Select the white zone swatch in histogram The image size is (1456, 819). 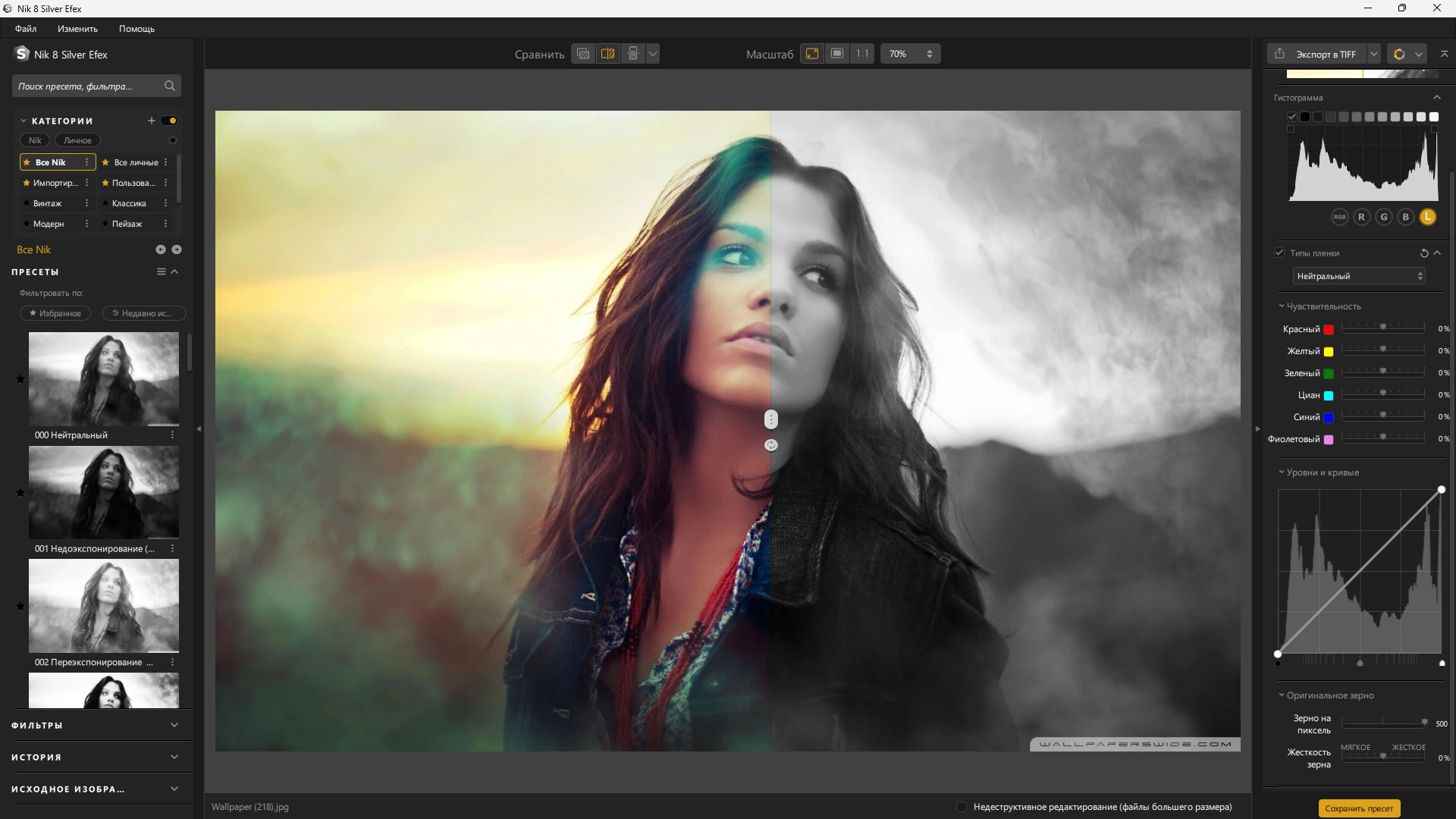point(1434,117)
